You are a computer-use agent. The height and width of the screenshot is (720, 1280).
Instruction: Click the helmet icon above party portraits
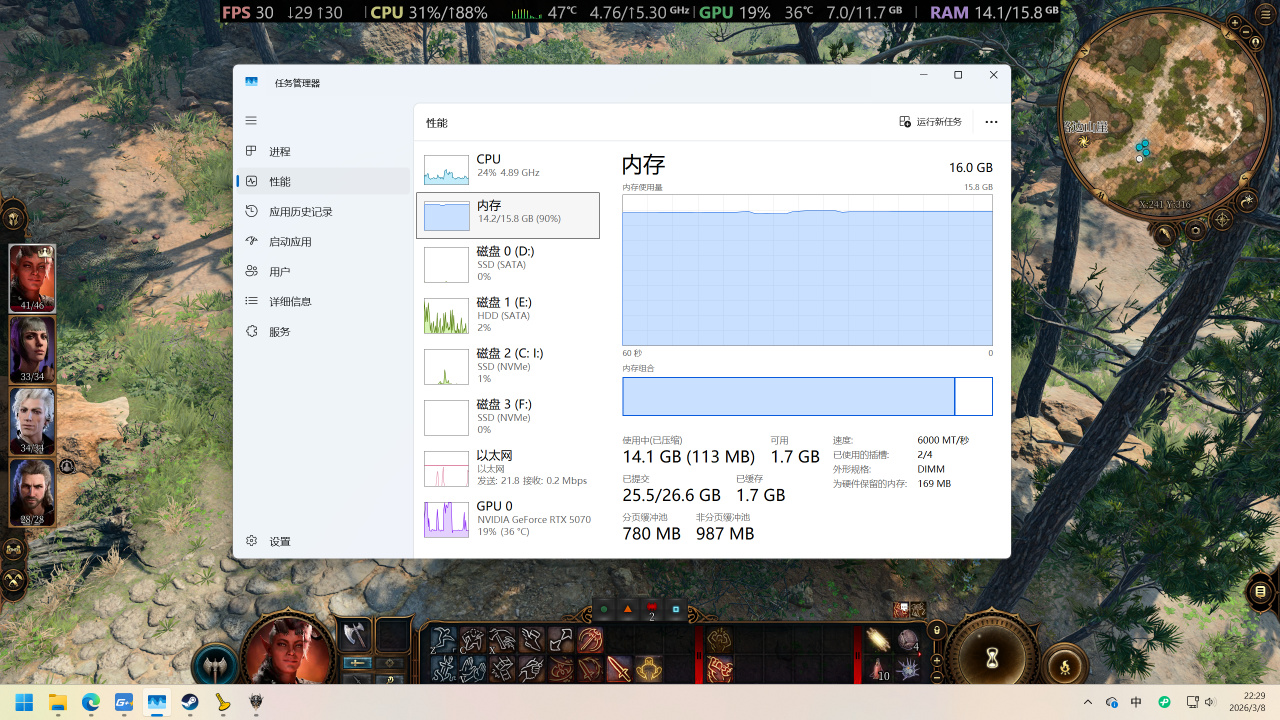tap(14, 217)
